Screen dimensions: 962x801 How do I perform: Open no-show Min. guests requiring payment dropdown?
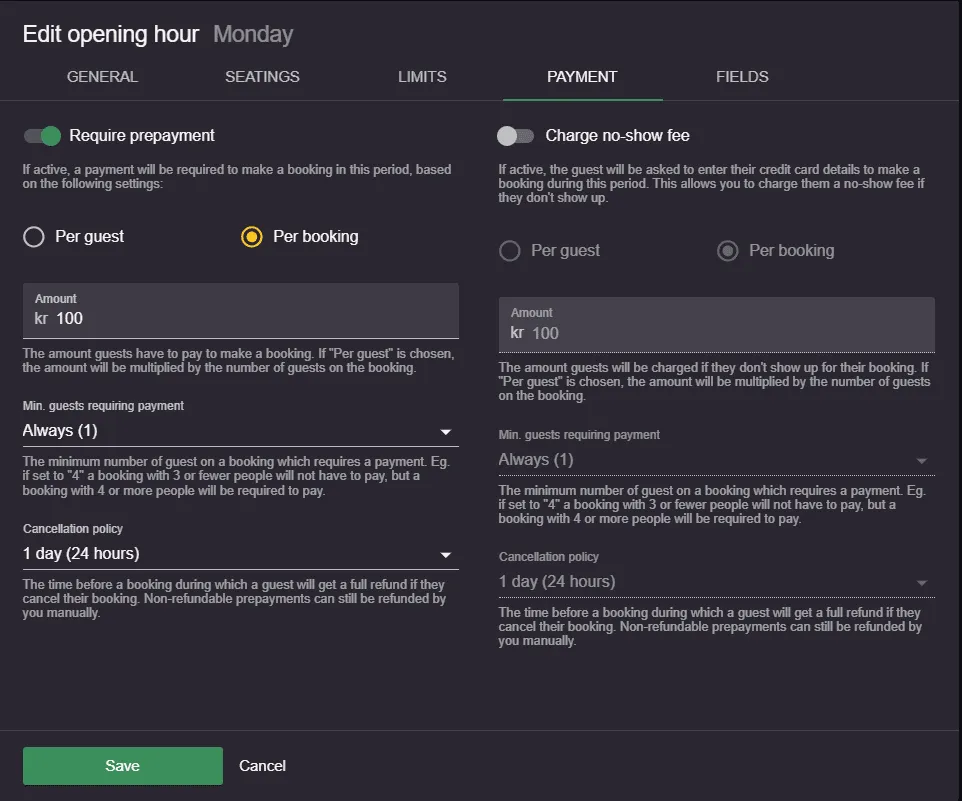(x=717, y=460)
